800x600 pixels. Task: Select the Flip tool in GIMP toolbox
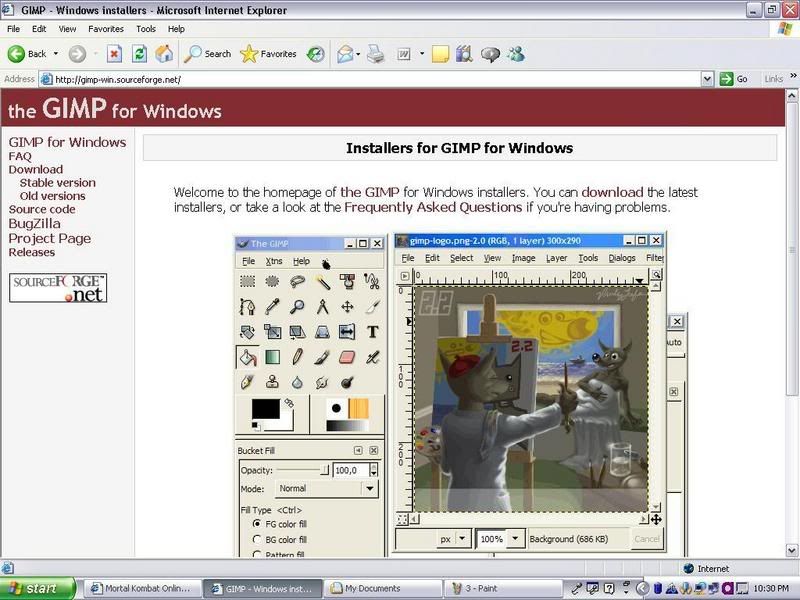tap(347, 332)
